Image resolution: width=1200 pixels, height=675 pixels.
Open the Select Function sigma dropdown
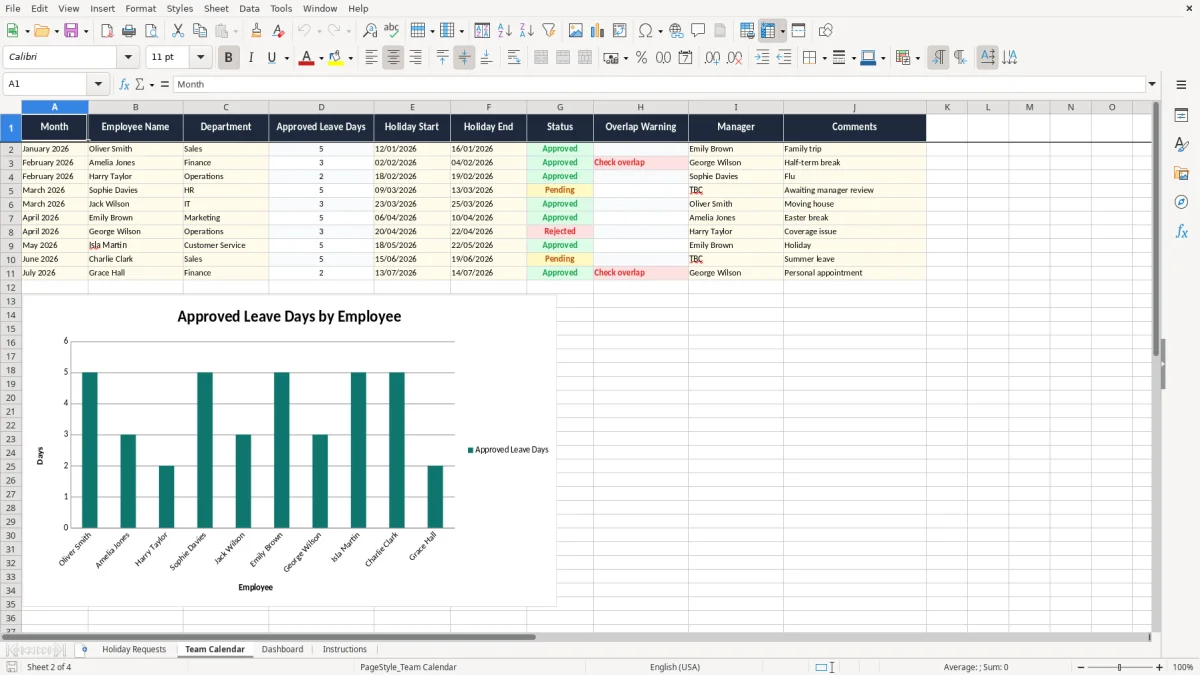click(x=152, y=85)
